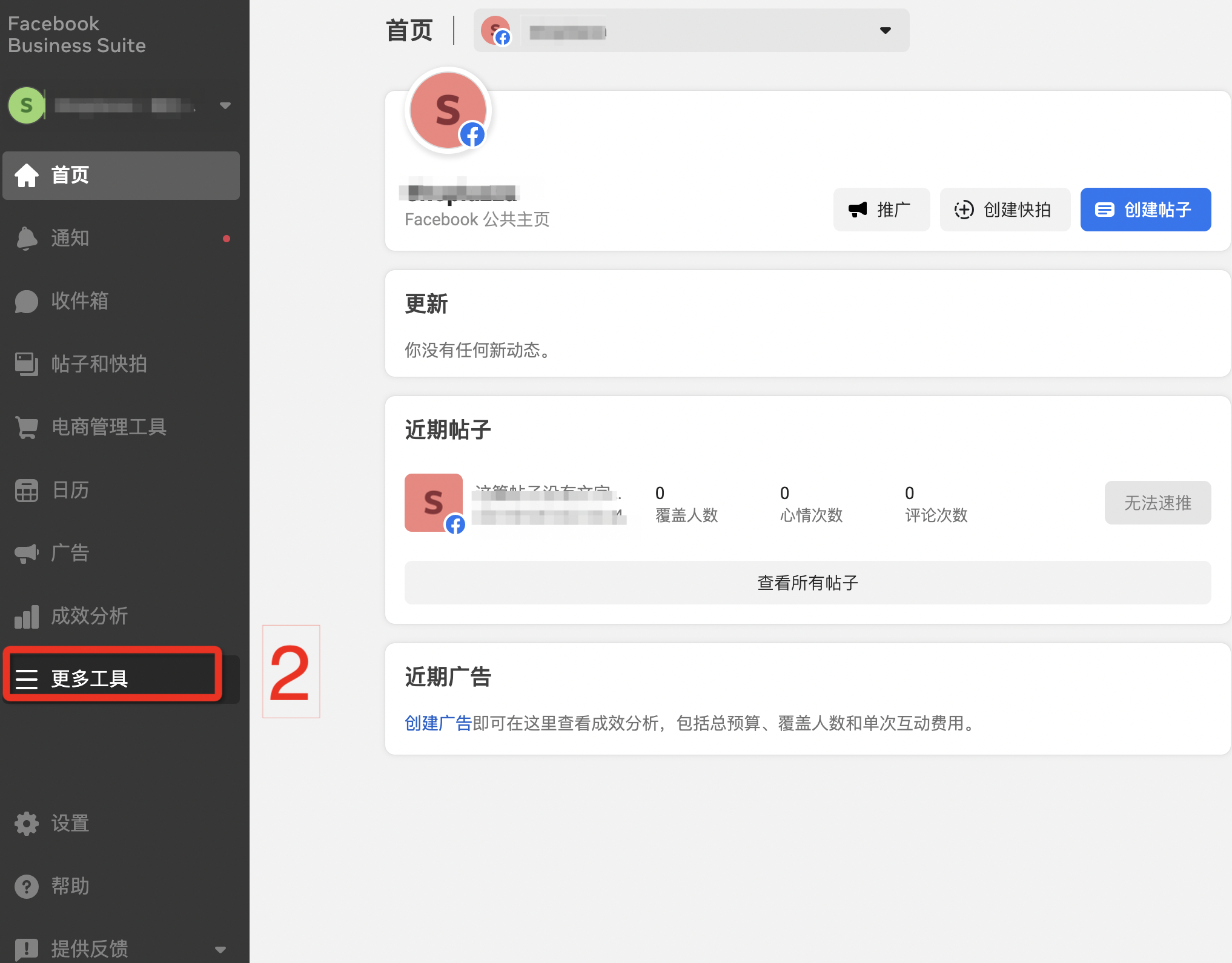Click the 无法速推 button

point(1158,503)
